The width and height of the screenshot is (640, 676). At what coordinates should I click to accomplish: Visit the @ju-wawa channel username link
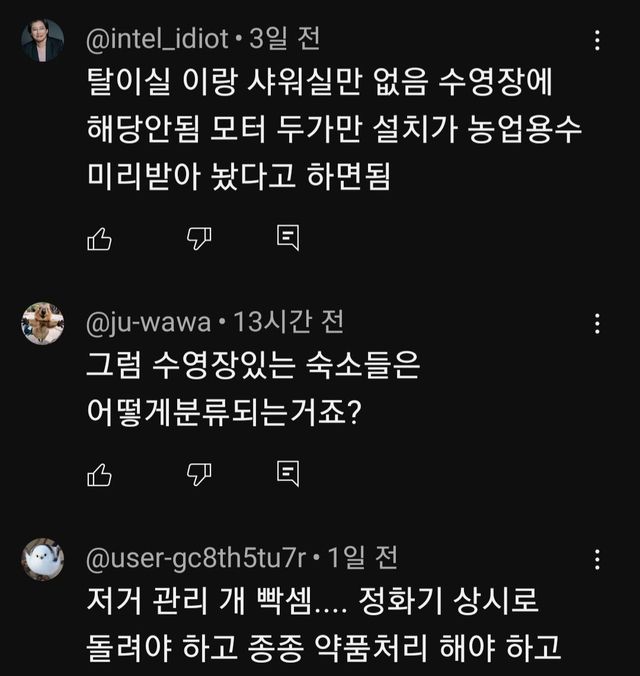tap(149, 322)
